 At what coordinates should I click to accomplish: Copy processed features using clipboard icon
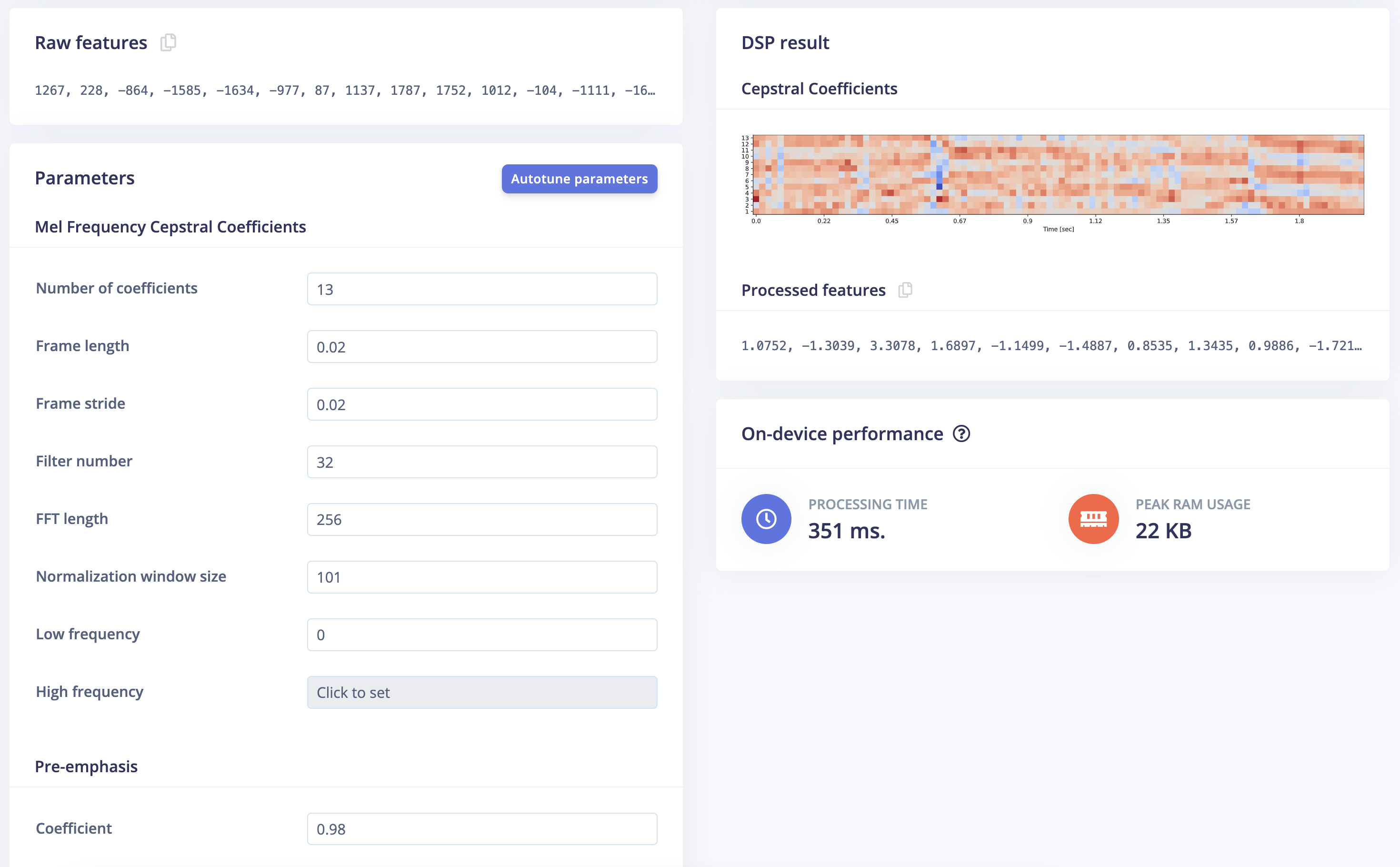coord(905,290)
